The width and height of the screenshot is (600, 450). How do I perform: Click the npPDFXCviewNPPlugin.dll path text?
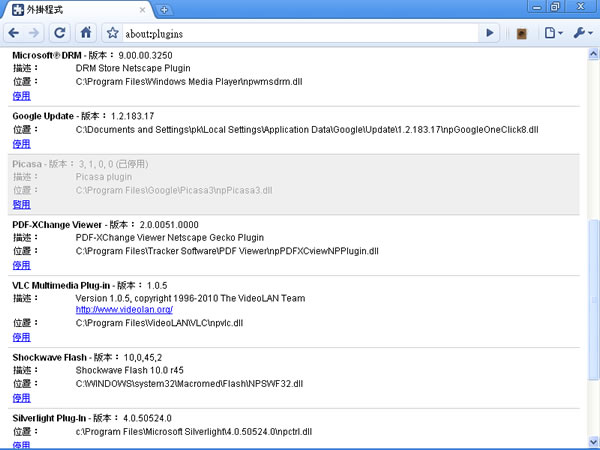pos(227,251)
